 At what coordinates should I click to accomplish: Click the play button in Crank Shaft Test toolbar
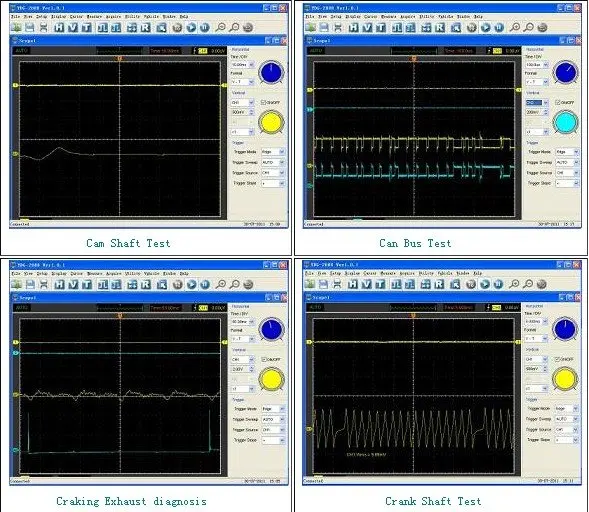[x=485, y=284]
